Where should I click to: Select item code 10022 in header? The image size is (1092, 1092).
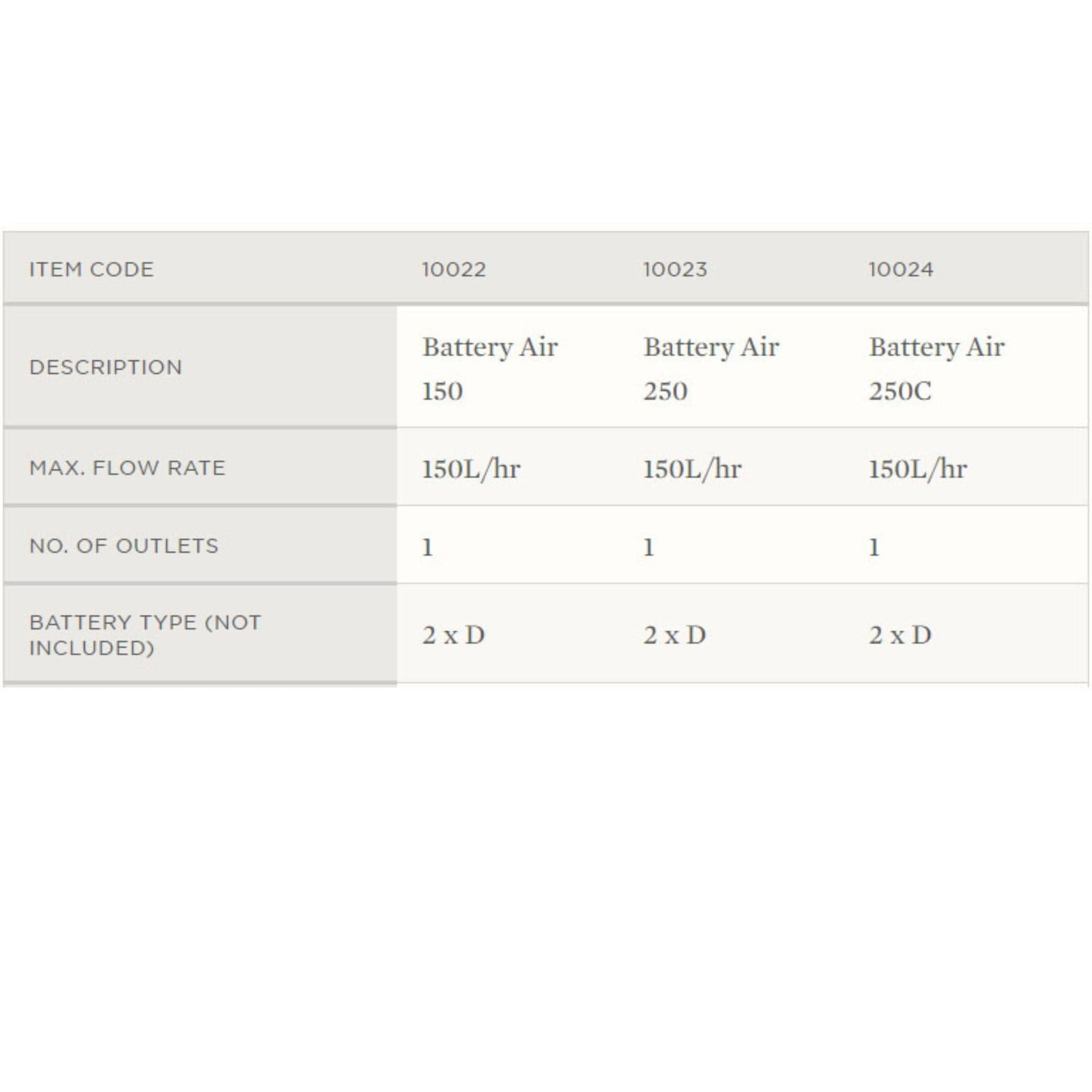[454, 269]
